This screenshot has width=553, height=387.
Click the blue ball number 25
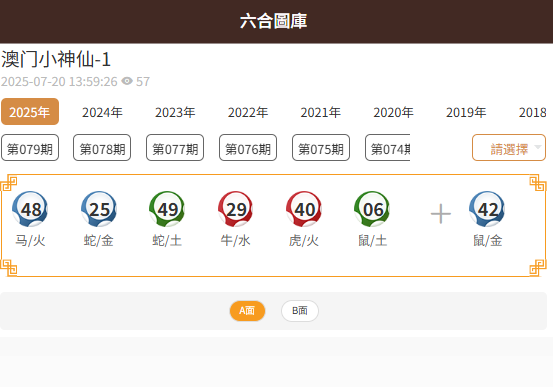(x=99, y=209)
